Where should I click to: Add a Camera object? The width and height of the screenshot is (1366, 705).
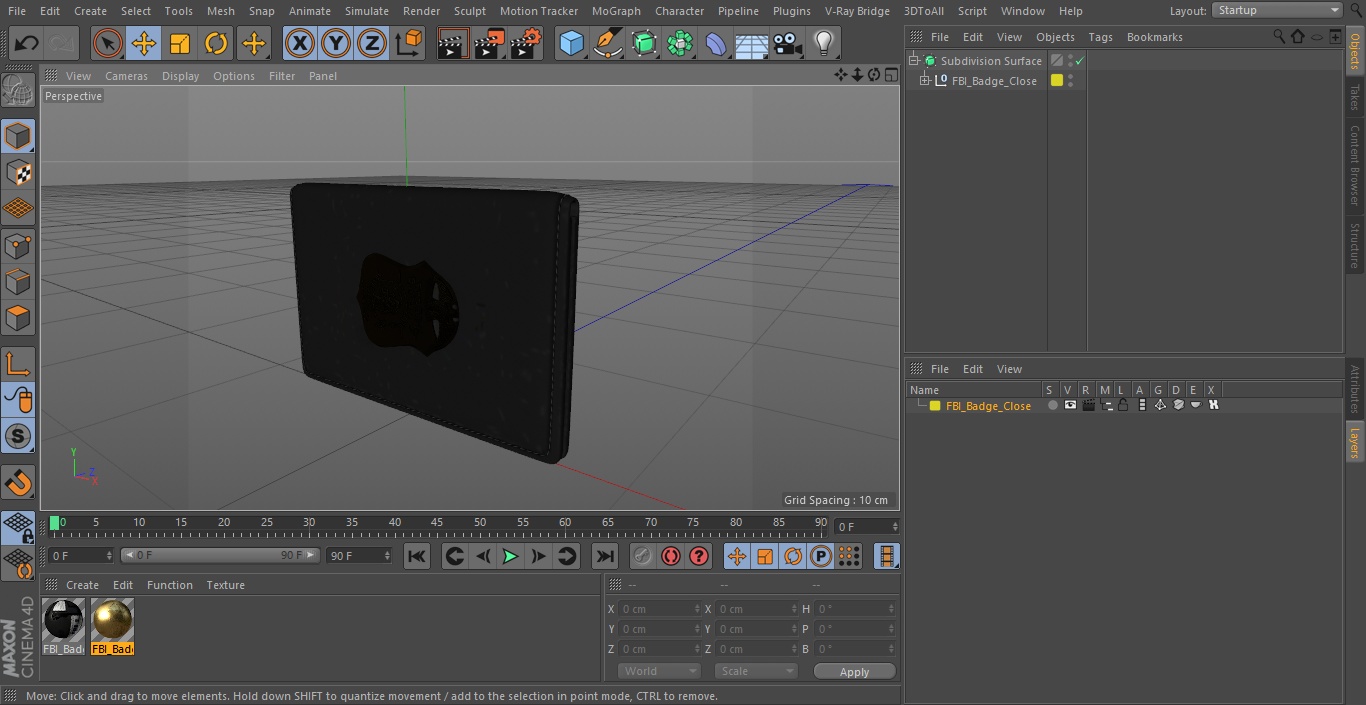(788, 43)
